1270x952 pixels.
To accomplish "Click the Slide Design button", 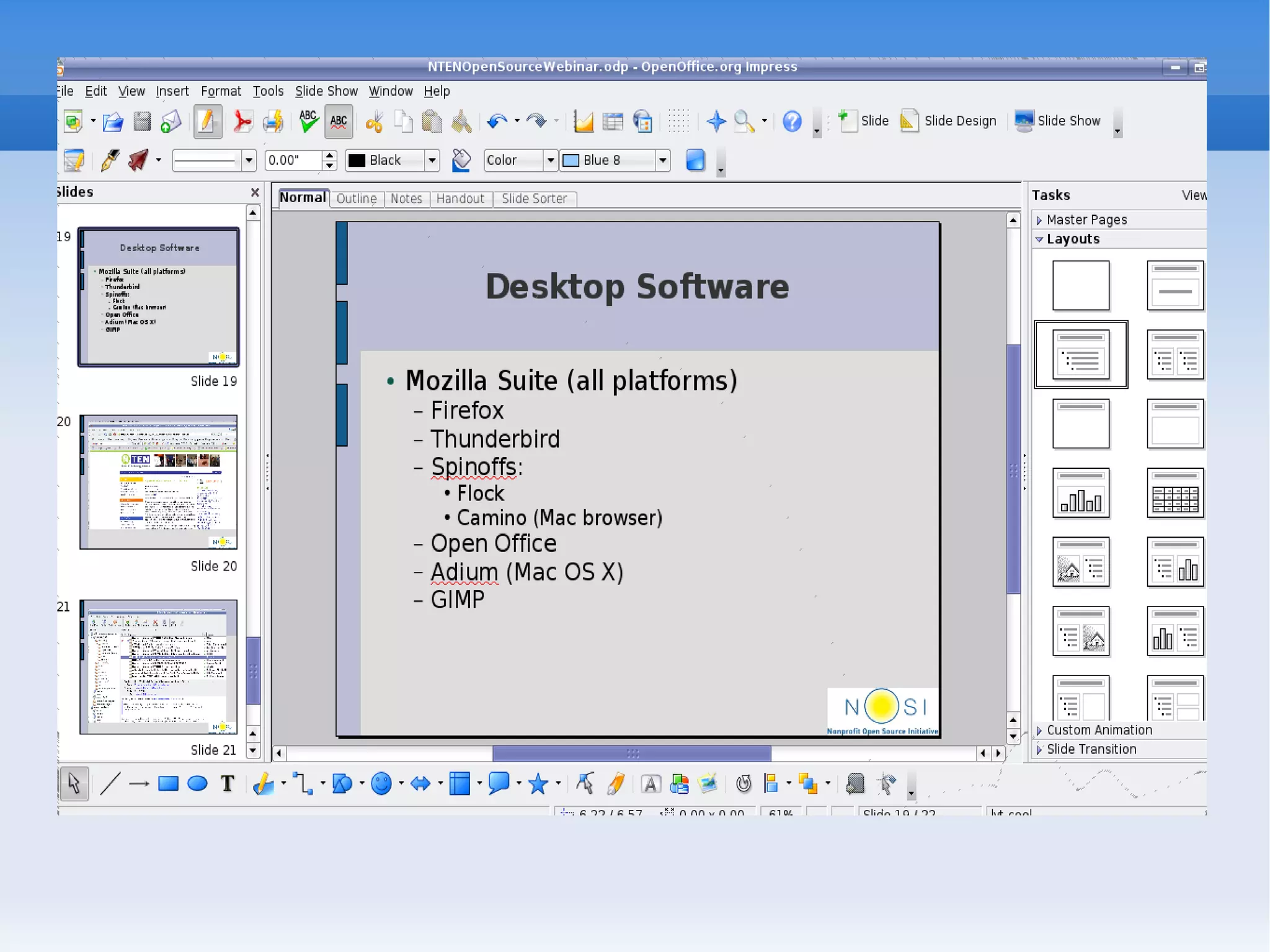I will pos(949,121).
